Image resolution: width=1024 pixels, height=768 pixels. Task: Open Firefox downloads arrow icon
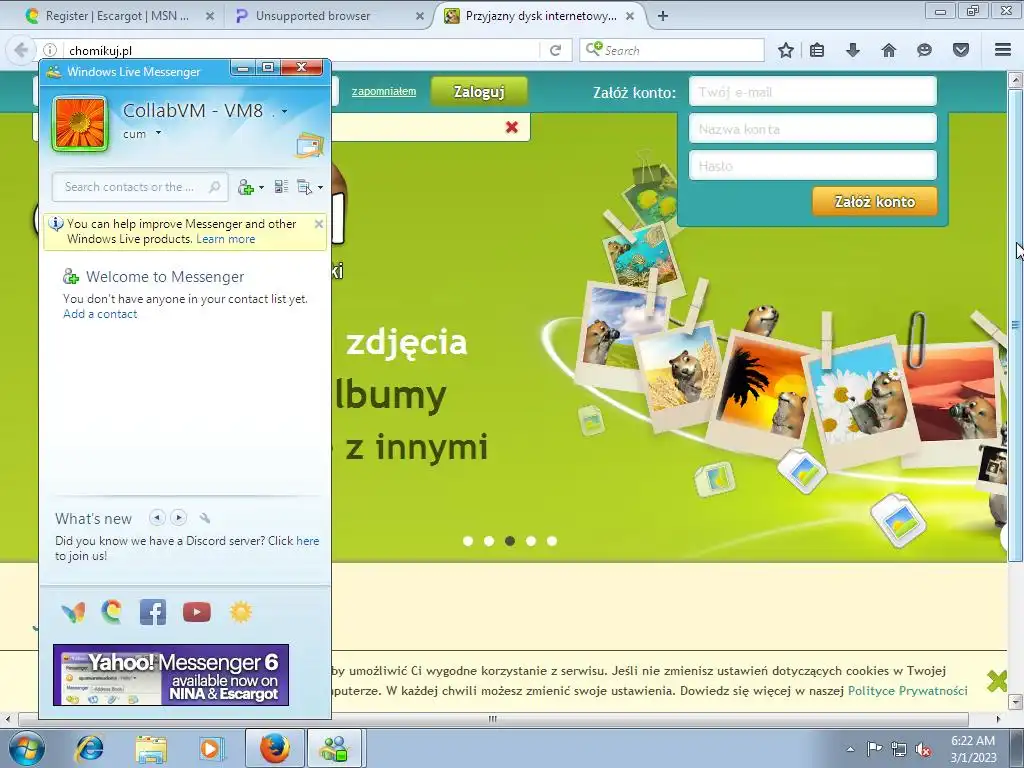pos(852,50)
